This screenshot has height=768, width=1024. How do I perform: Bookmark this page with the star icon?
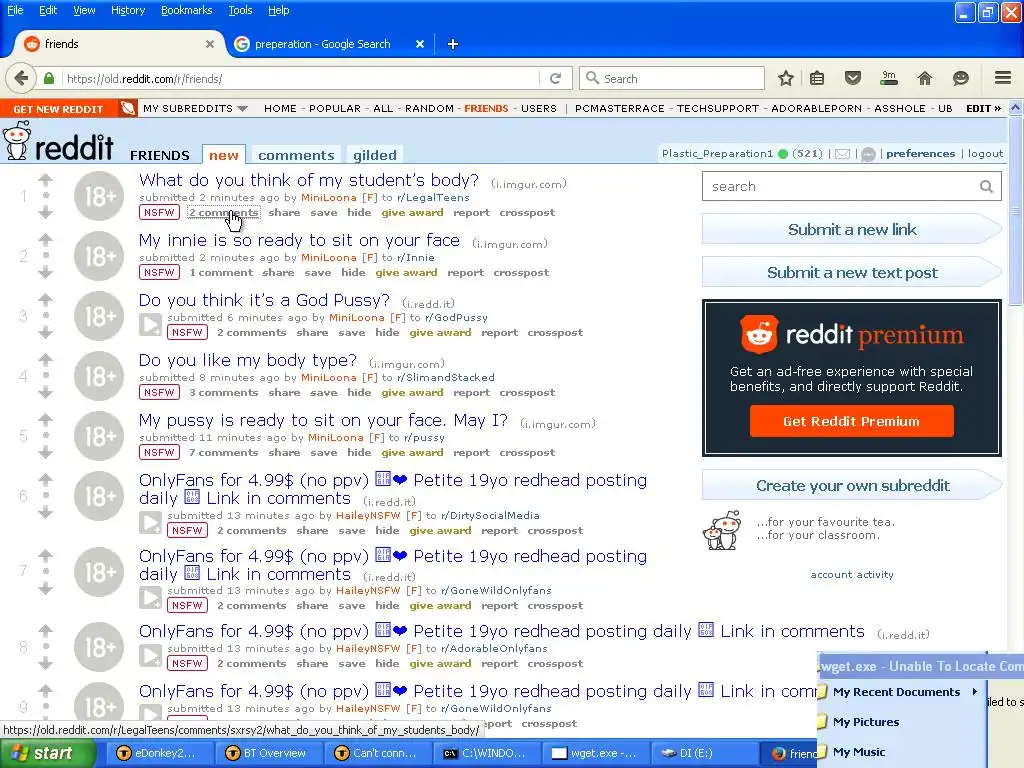pyautogui.click(x=786, y=78)
